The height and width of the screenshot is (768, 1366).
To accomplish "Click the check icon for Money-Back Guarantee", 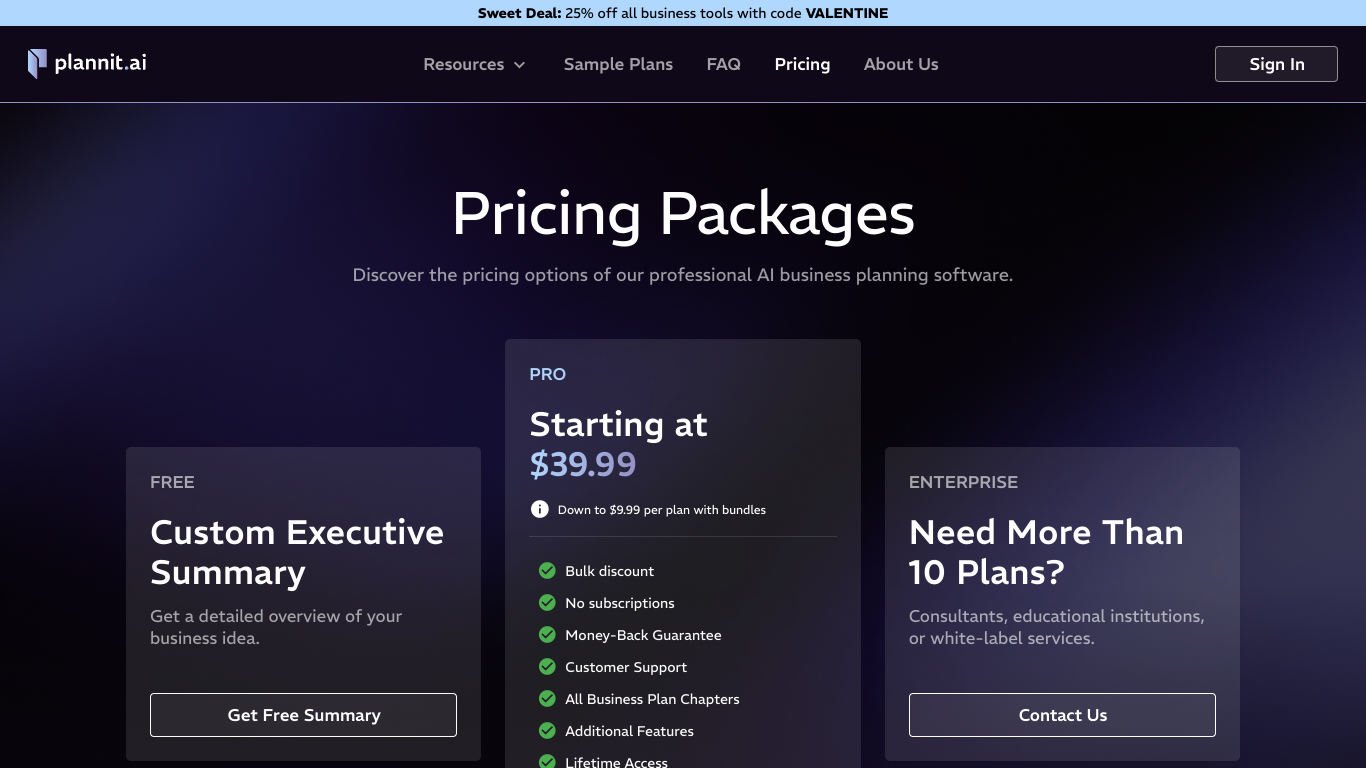I will (x=547, y=635).
